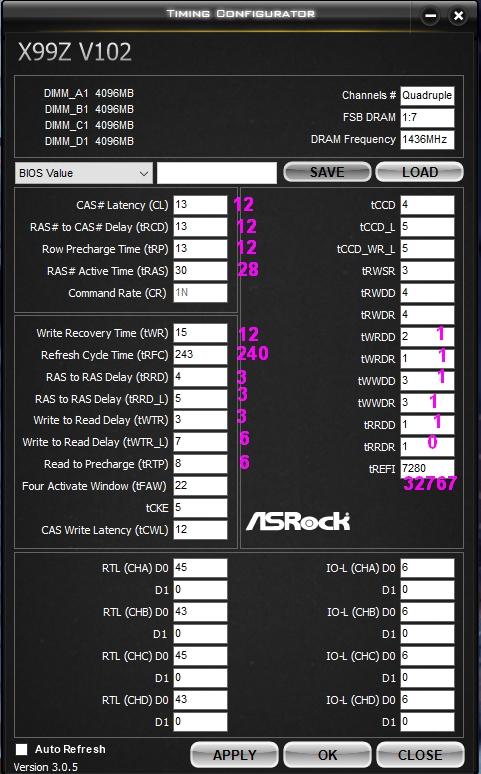Click the SAVE button
This screenshot has width=481, height=774.
point(327,172)
